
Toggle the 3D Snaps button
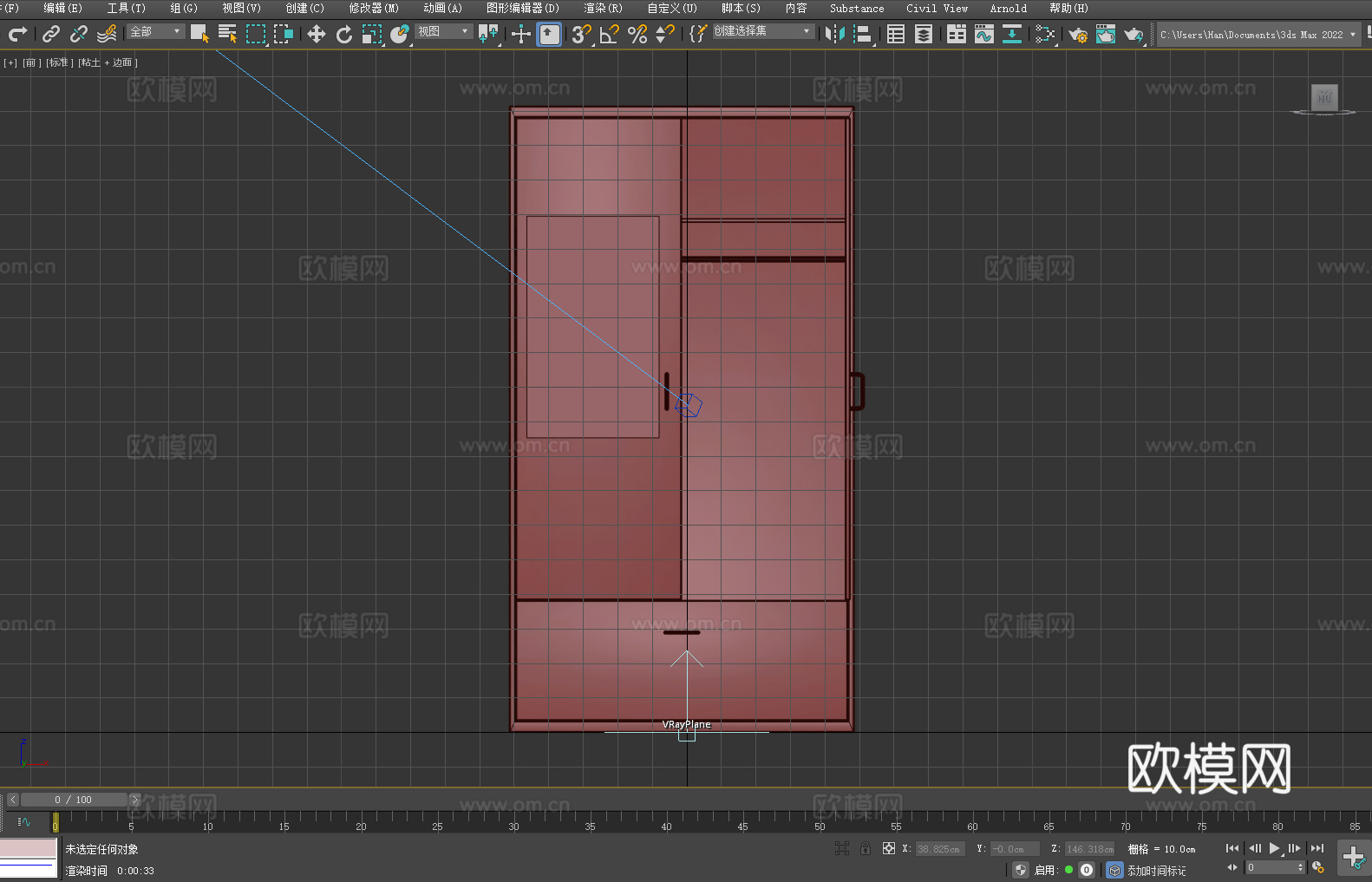coord(582,34)
